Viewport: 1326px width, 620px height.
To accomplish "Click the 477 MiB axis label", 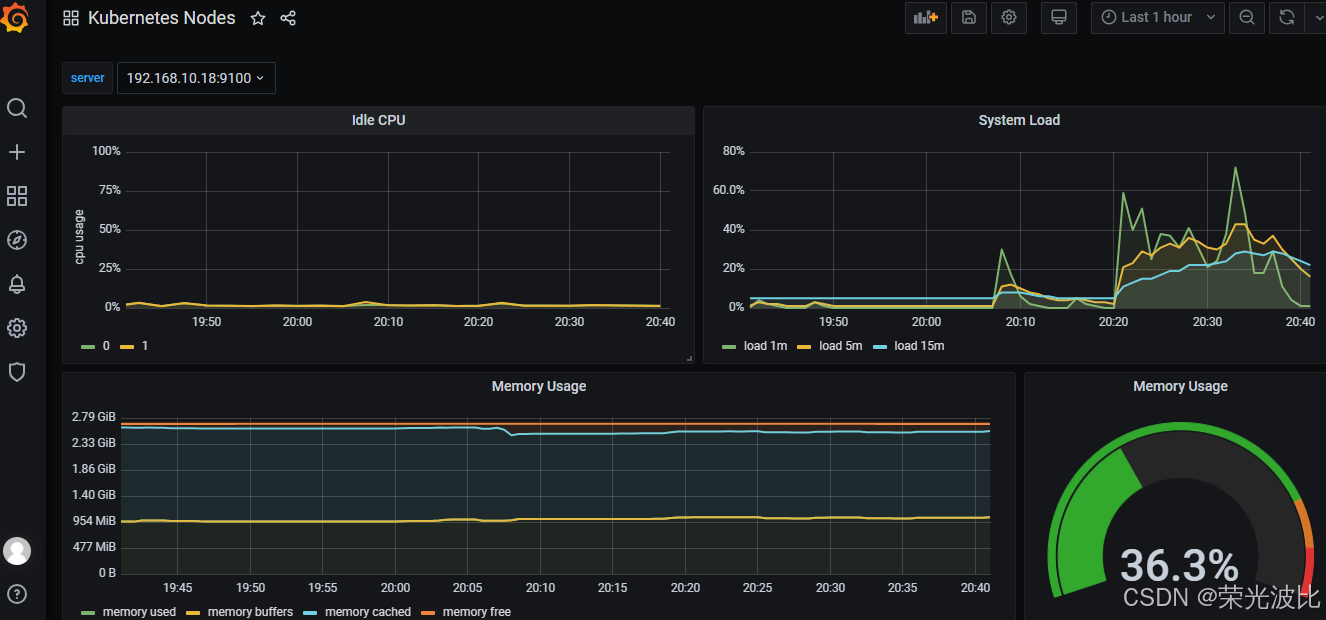I will tap(94, 547).
